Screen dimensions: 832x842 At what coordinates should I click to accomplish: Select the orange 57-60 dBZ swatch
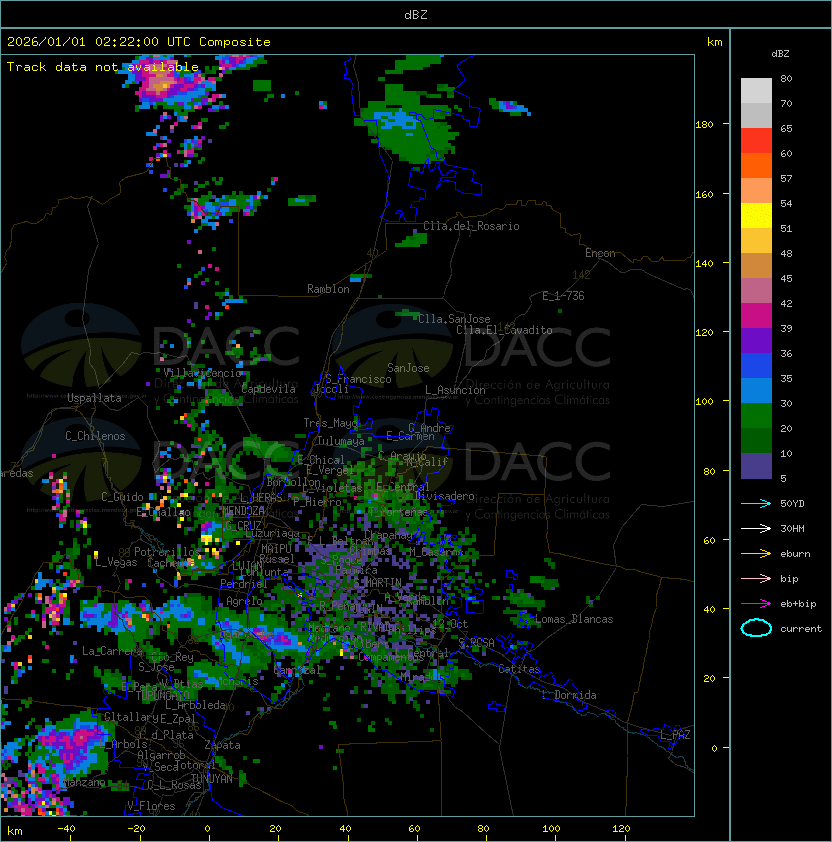[756, 165]
